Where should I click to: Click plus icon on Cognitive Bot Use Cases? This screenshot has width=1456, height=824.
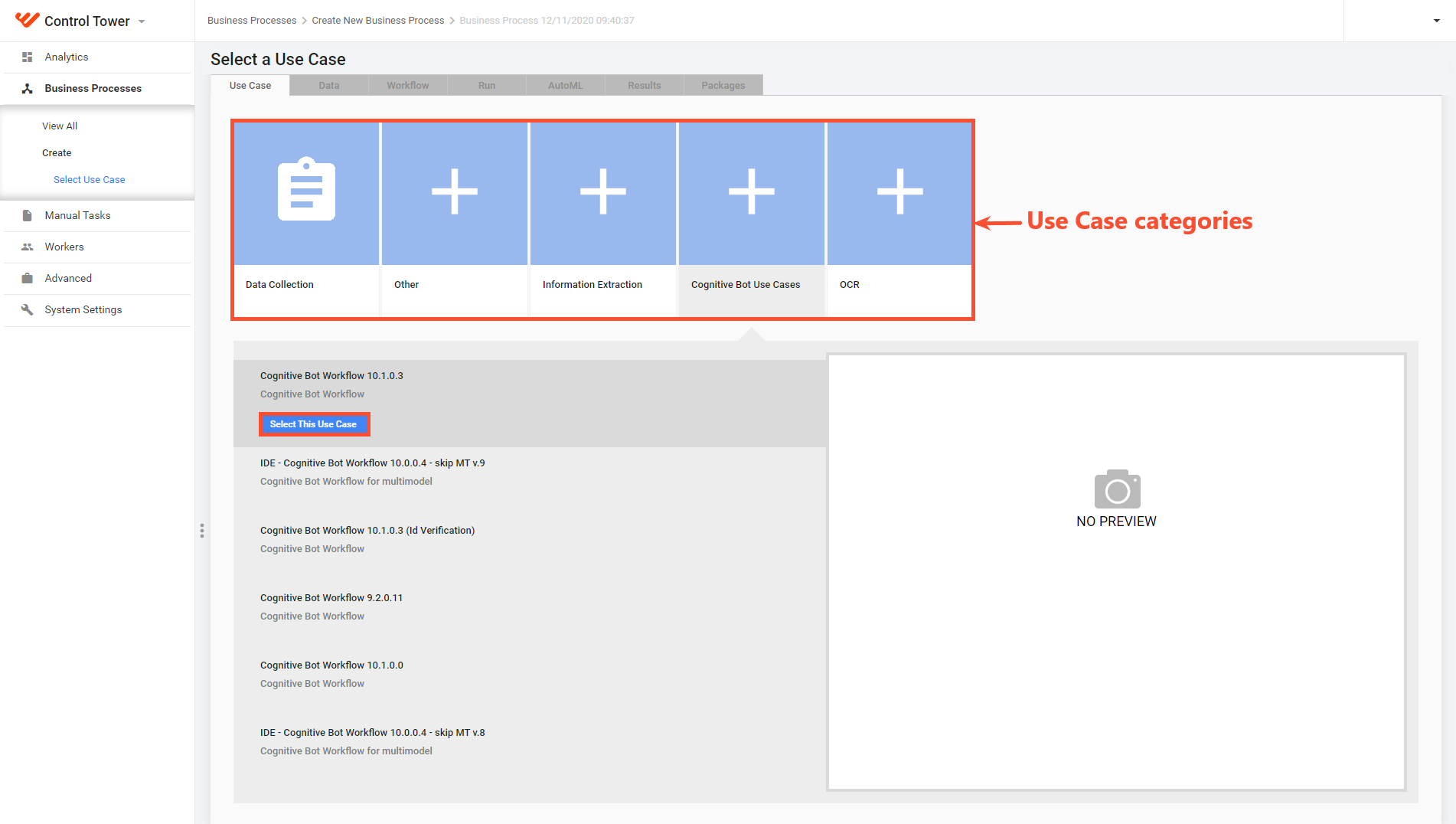[x=752, y=191]
